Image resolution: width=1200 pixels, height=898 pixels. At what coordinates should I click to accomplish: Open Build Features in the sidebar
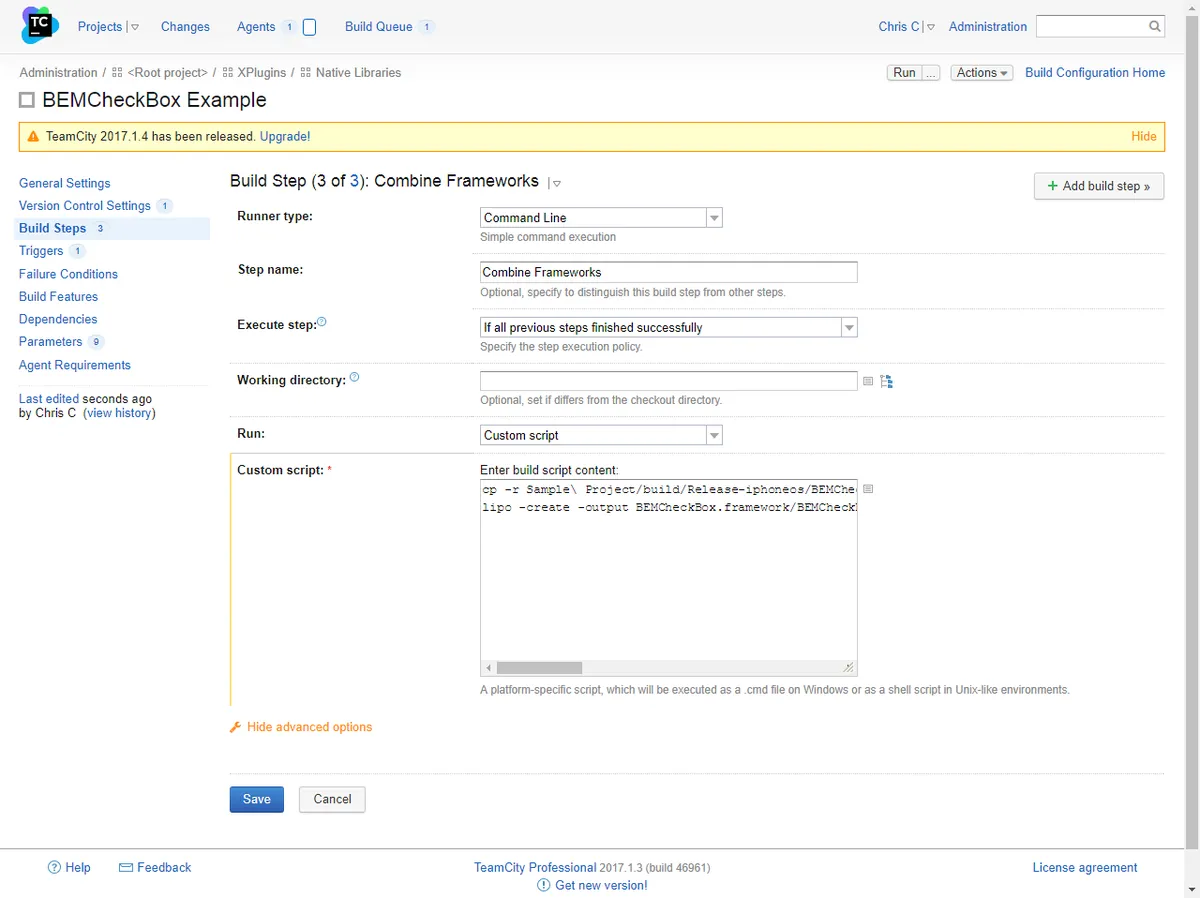pos(59,297)
